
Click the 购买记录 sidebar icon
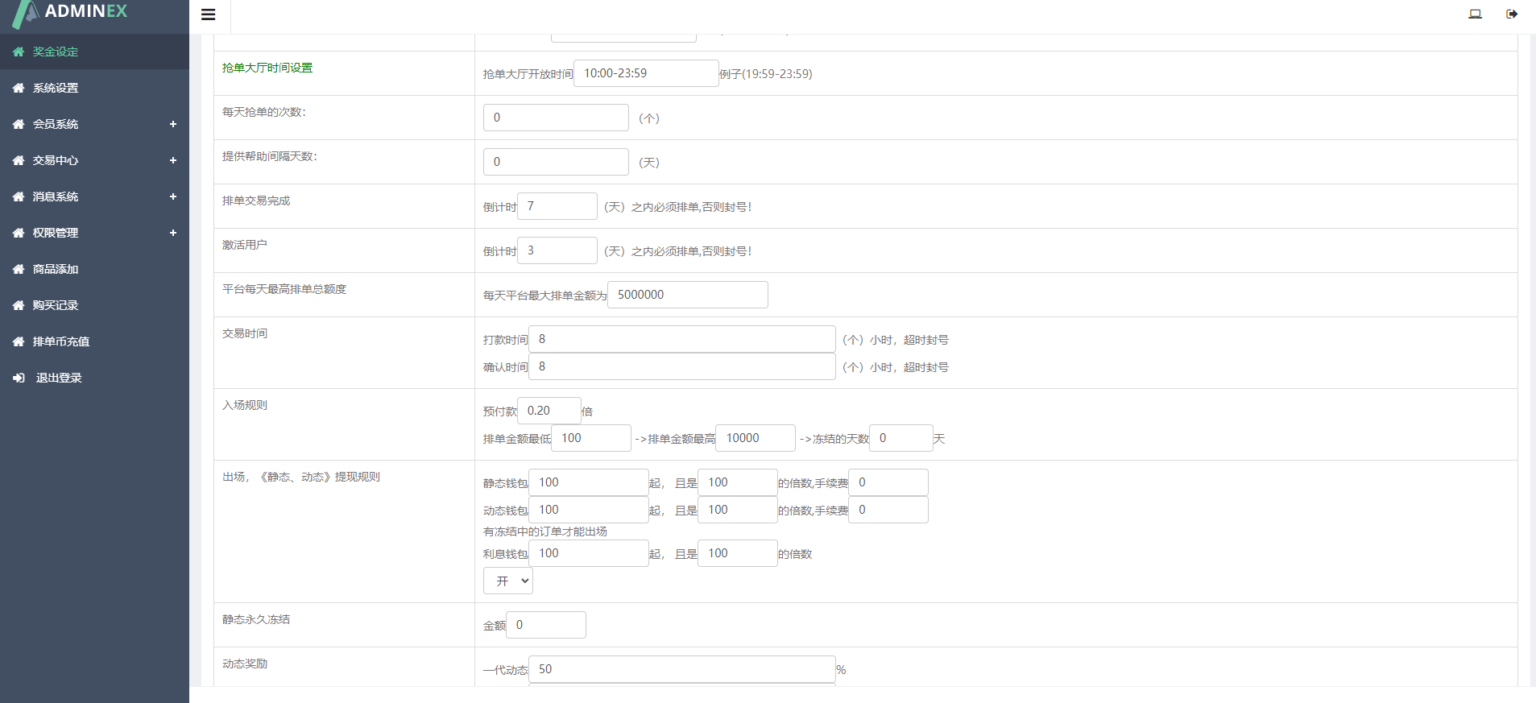(16, 305)
